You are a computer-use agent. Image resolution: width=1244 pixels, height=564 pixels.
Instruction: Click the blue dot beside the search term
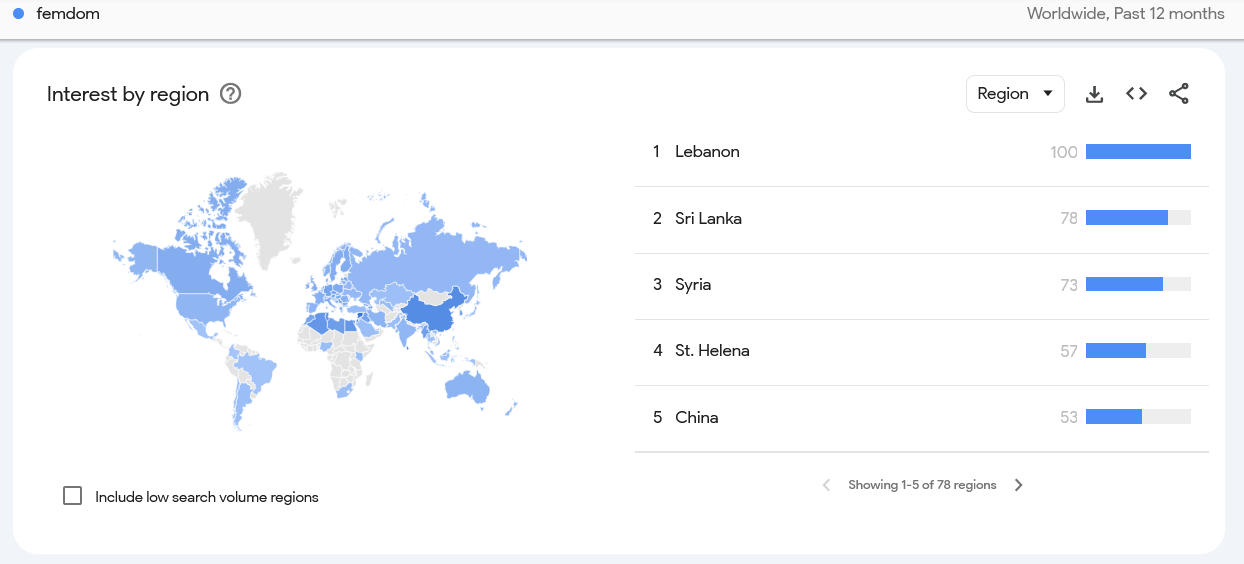[18, 14]
